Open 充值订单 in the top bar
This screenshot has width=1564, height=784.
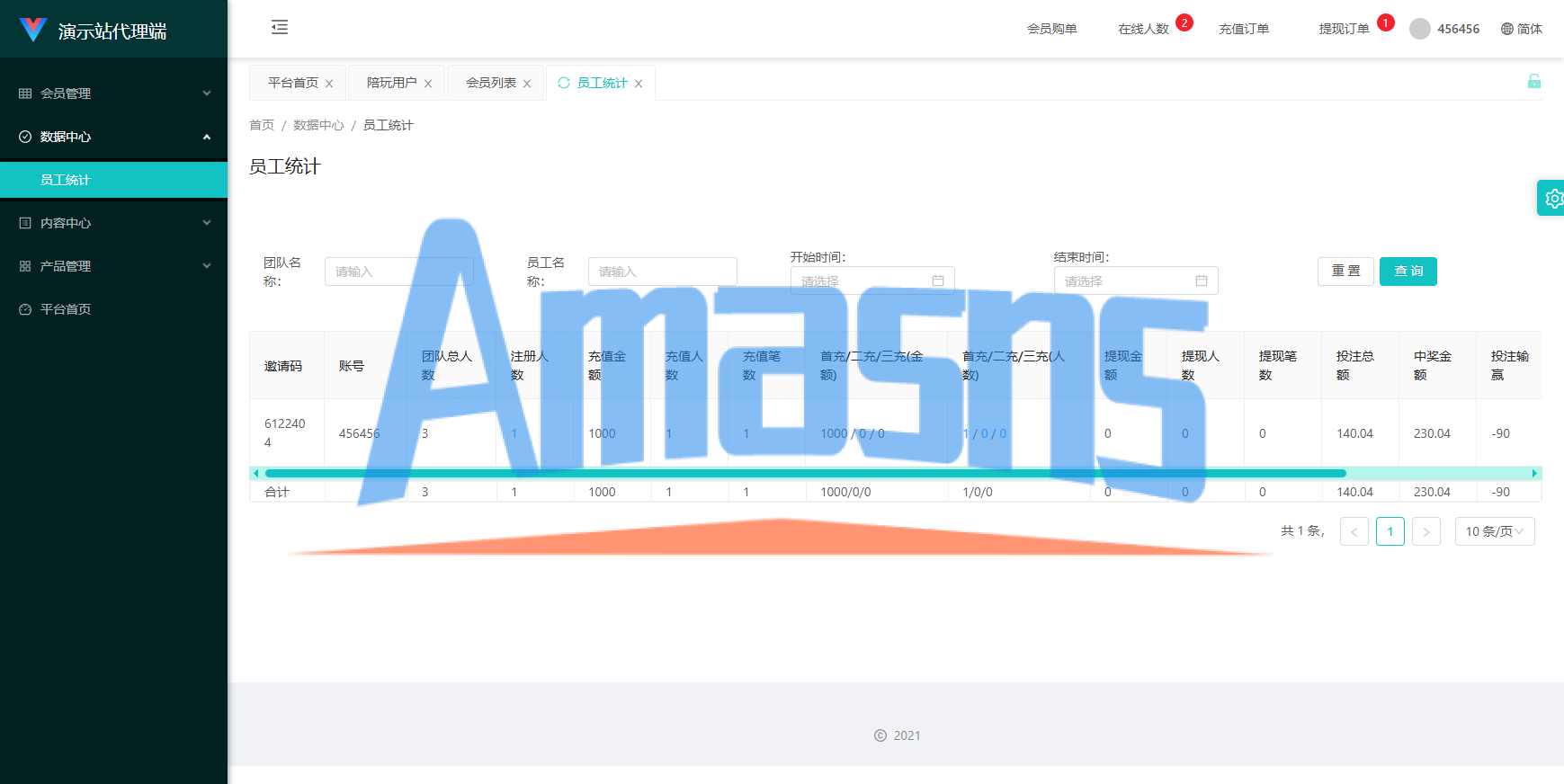click(1244, 29)
